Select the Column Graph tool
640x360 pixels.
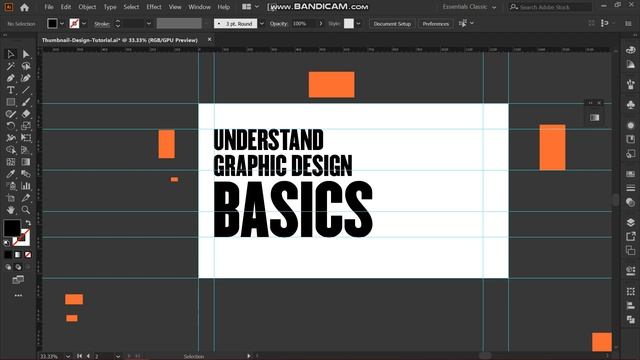tap(26, 186)
